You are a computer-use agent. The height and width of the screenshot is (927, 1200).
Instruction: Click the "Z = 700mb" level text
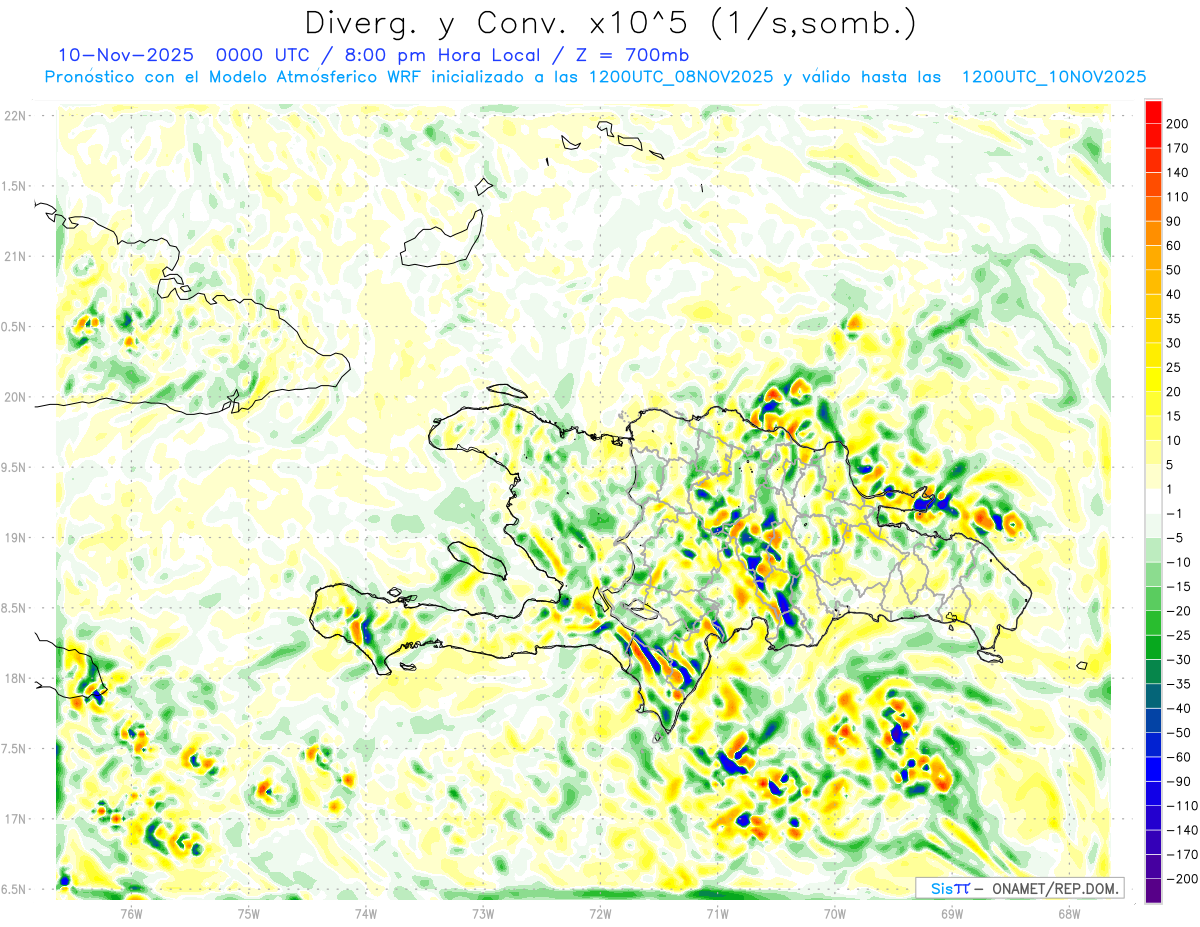632,54
